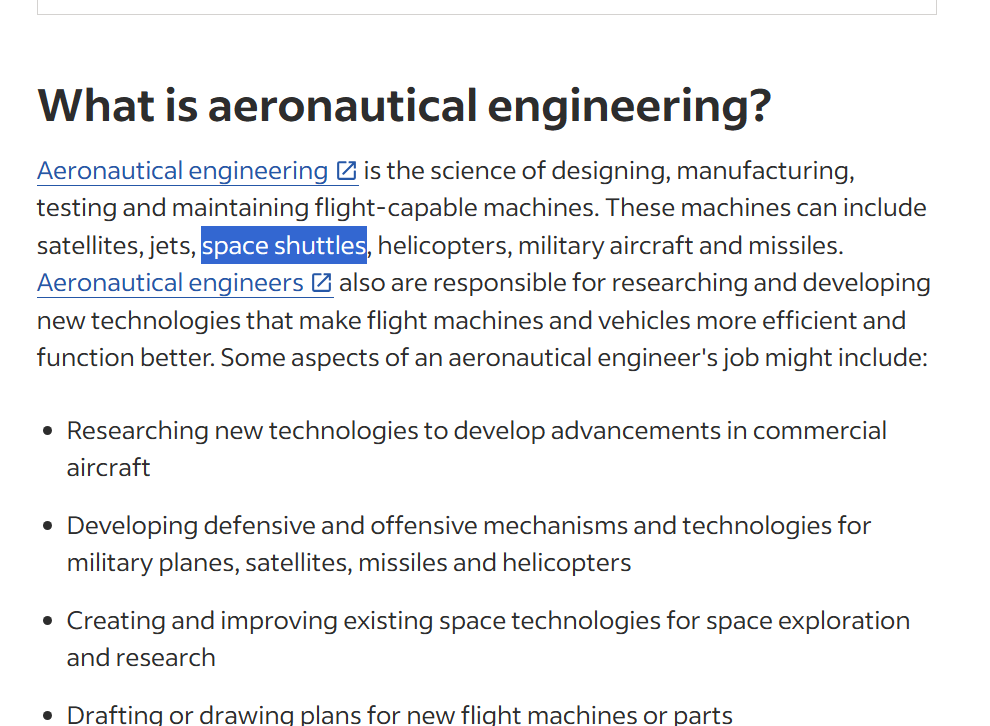Click the bullet dot before 'Drafting or drawing'
The height and width of the screenshot is (726, 990).
point(47,716)
